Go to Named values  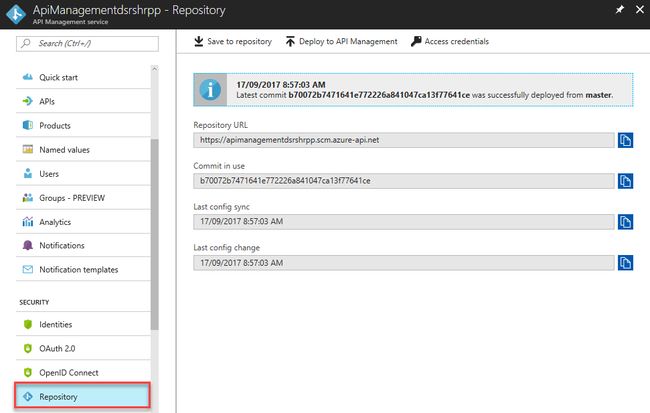coord(83,149)
